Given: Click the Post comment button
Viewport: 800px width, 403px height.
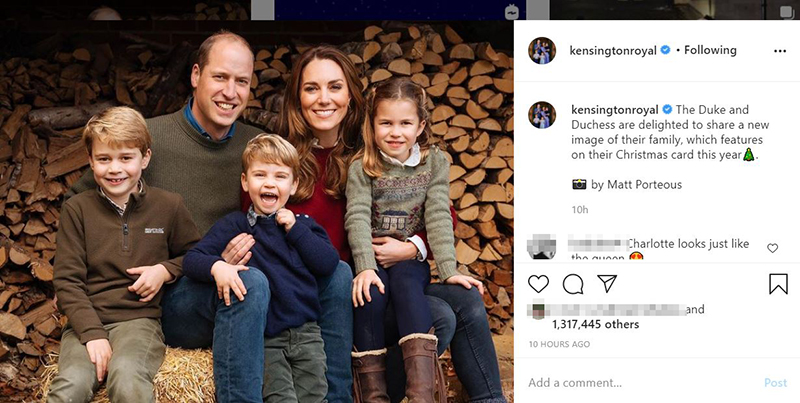Looking at the screenshot, I should pyautogui.click(x=775, y=382).
